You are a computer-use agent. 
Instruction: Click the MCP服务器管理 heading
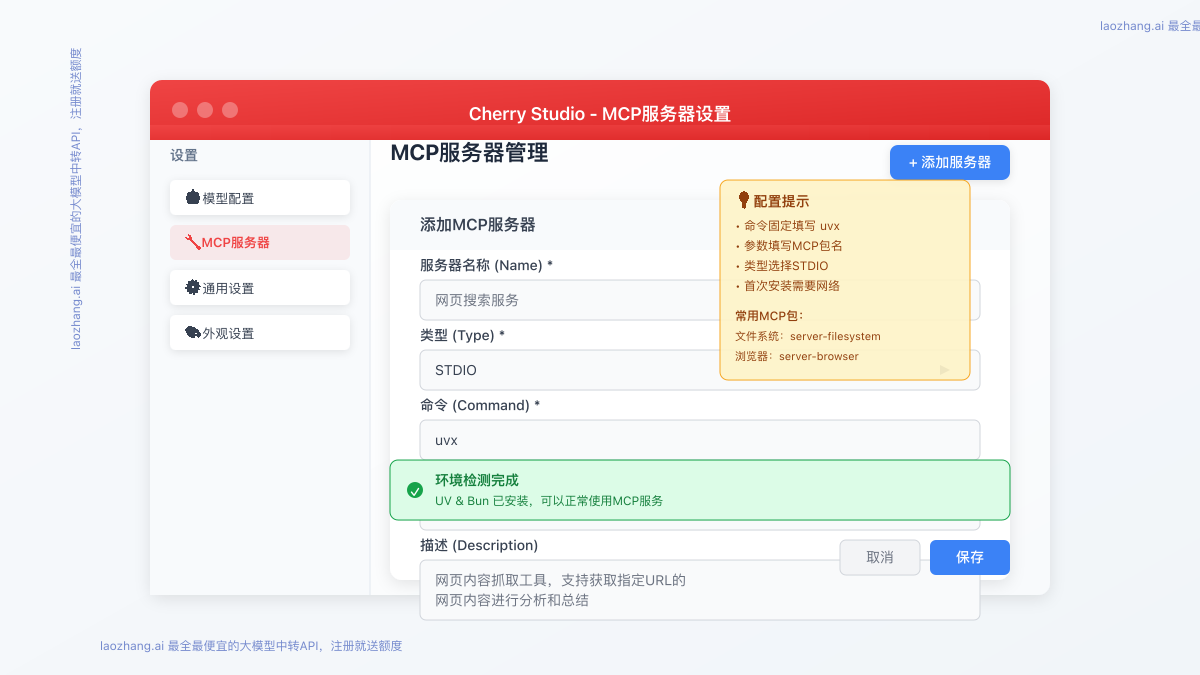[x=469, y=153]
